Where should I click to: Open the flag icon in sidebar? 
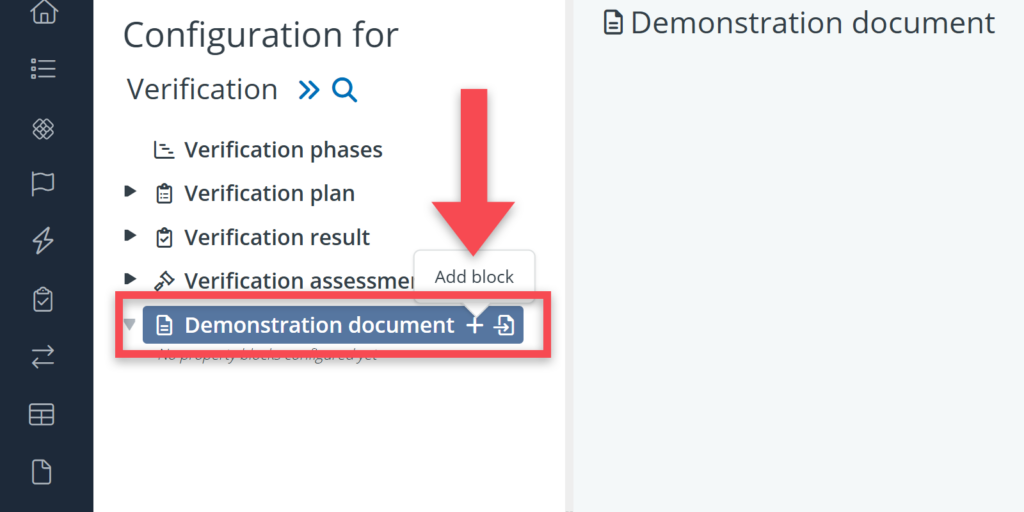(x=43, y=183)
